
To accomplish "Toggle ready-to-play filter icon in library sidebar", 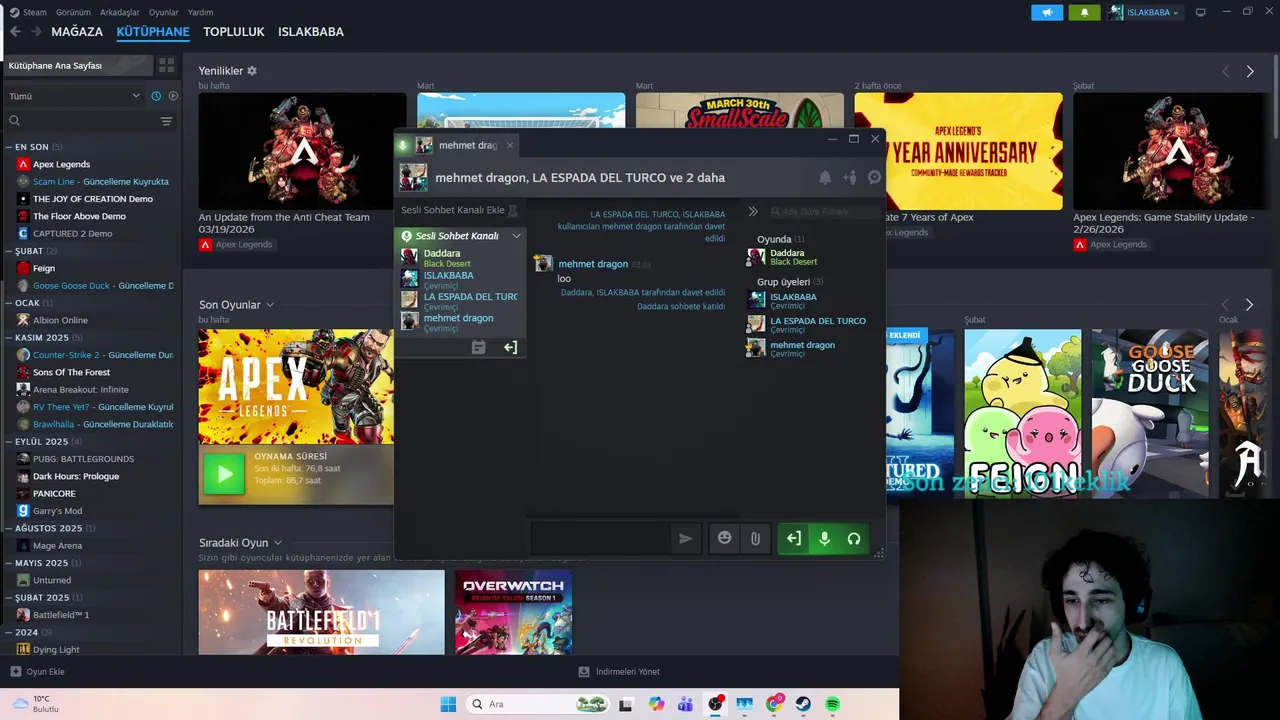I will (173, 96).
